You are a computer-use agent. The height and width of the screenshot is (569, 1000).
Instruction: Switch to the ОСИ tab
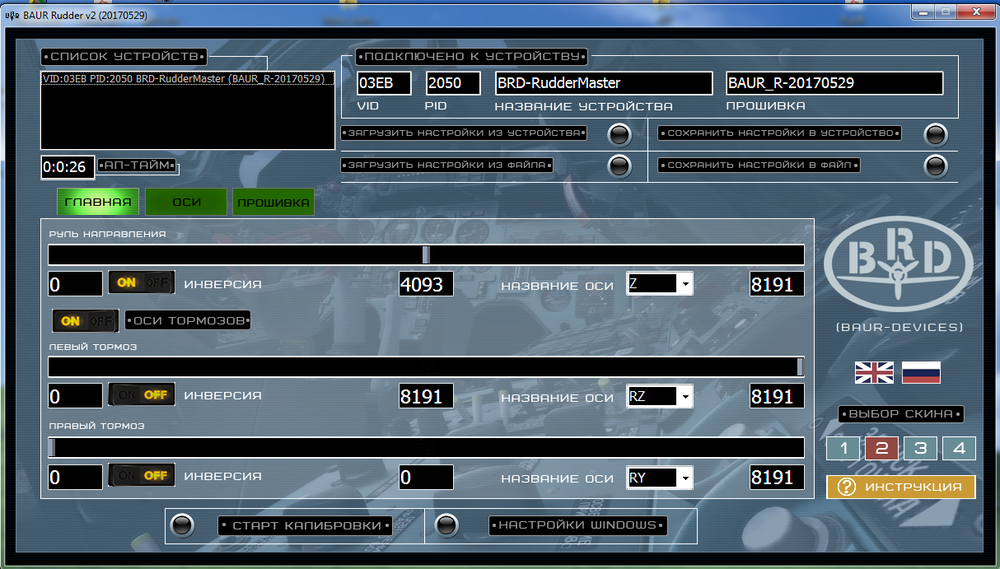point(186,202)
